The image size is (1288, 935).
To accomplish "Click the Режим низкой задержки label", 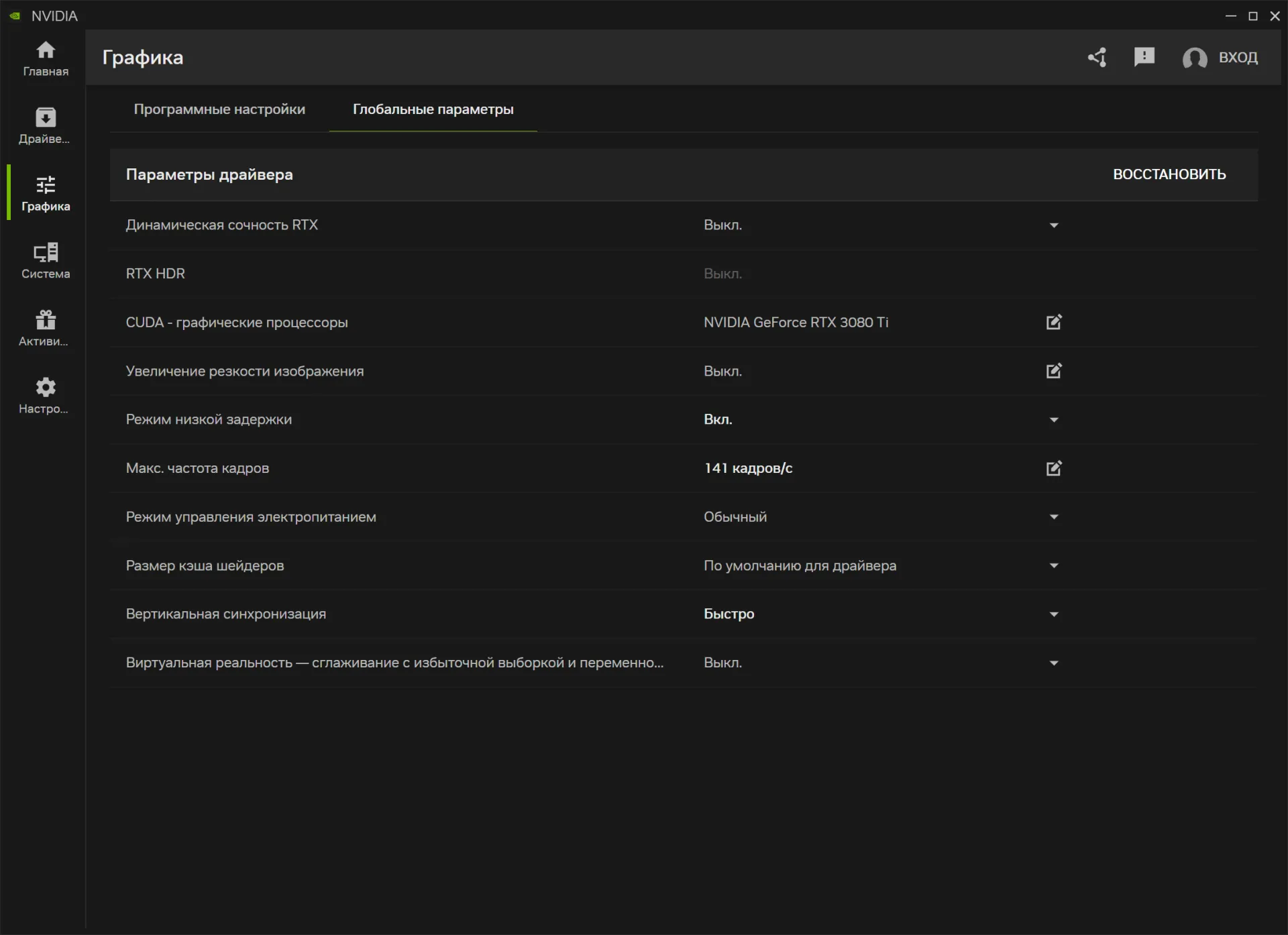I will pos(209,420).
